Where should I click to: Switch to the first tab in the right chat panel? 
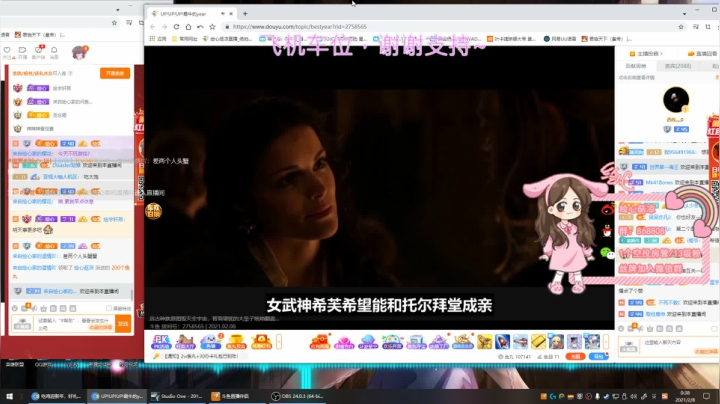pyautogui.click(x=636, y=66)
